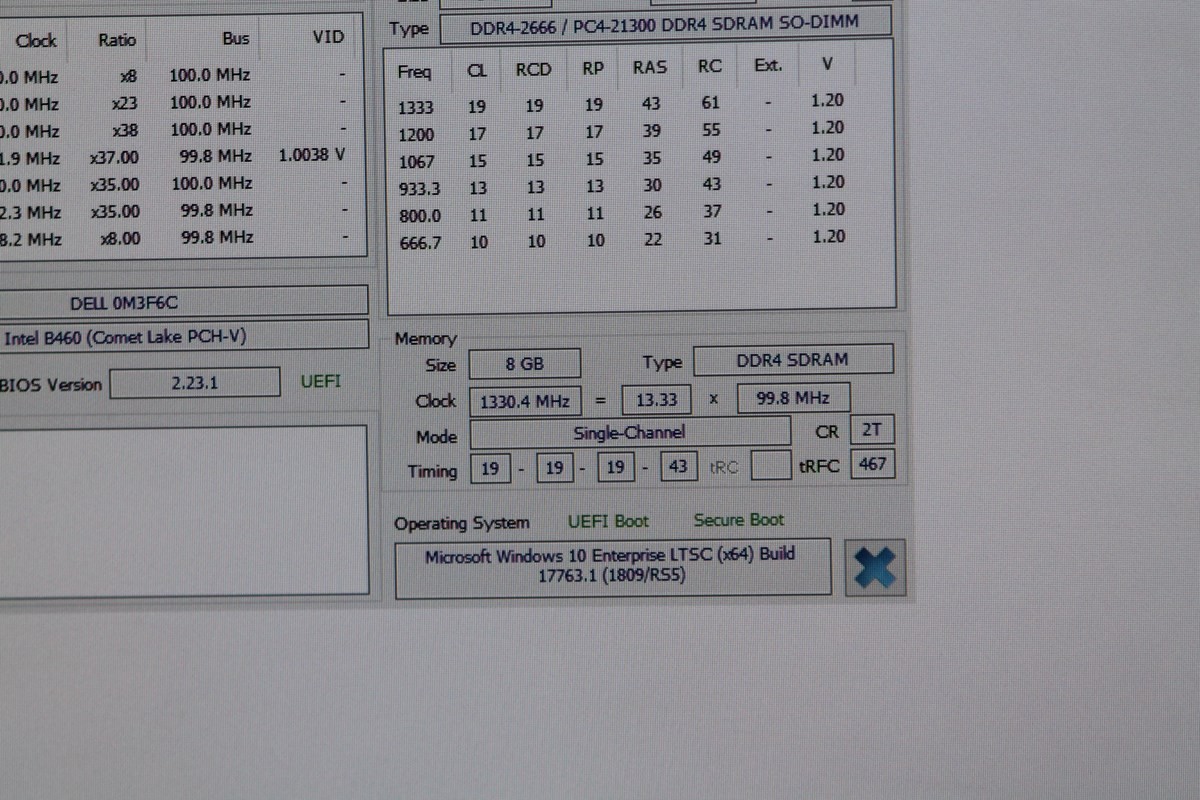The image size is (1200, 800).
Task: Select the memory Size field showing 8 GB
Action: (x=525, y=364)
